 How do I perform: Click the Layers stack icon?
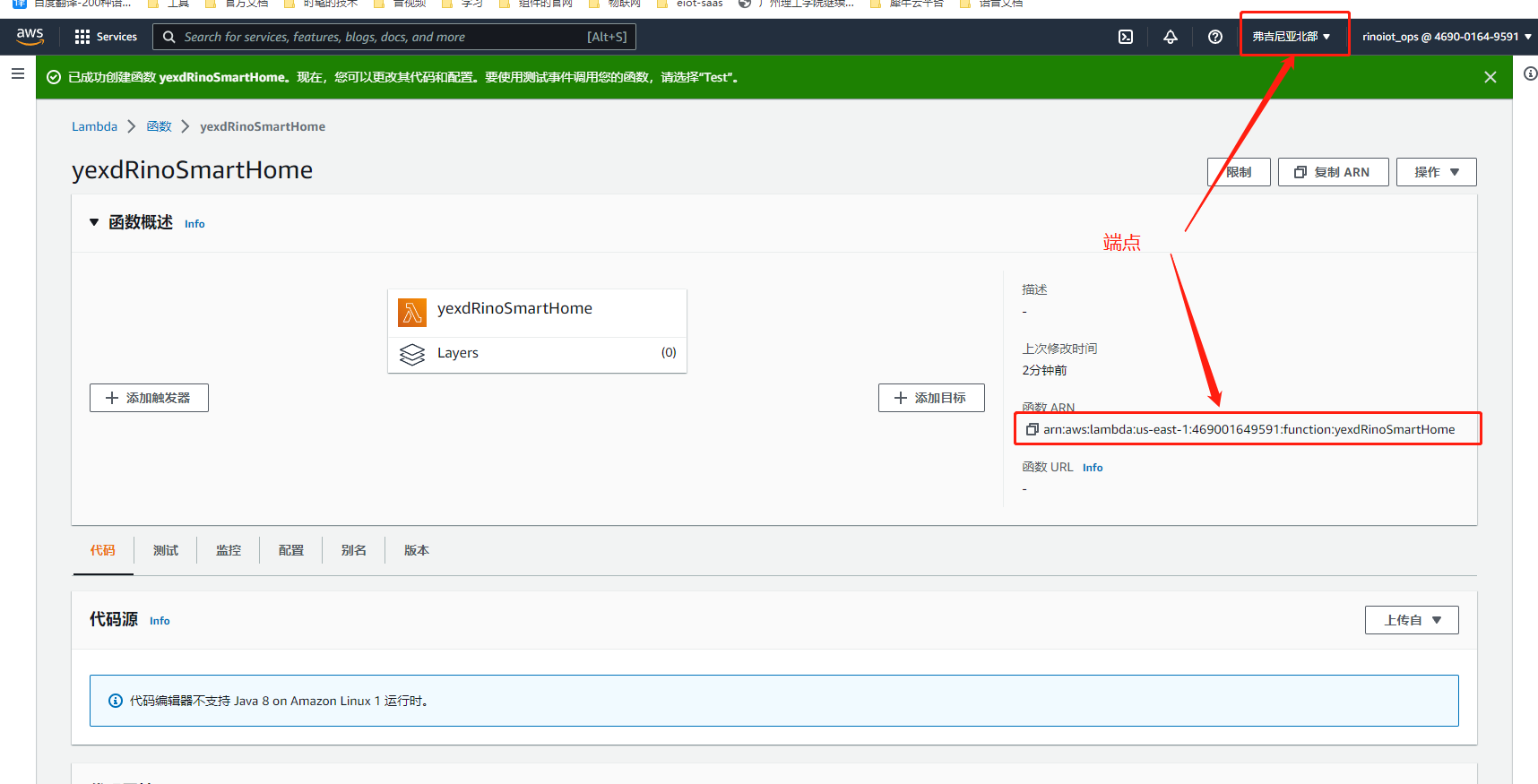click(412, 355)
